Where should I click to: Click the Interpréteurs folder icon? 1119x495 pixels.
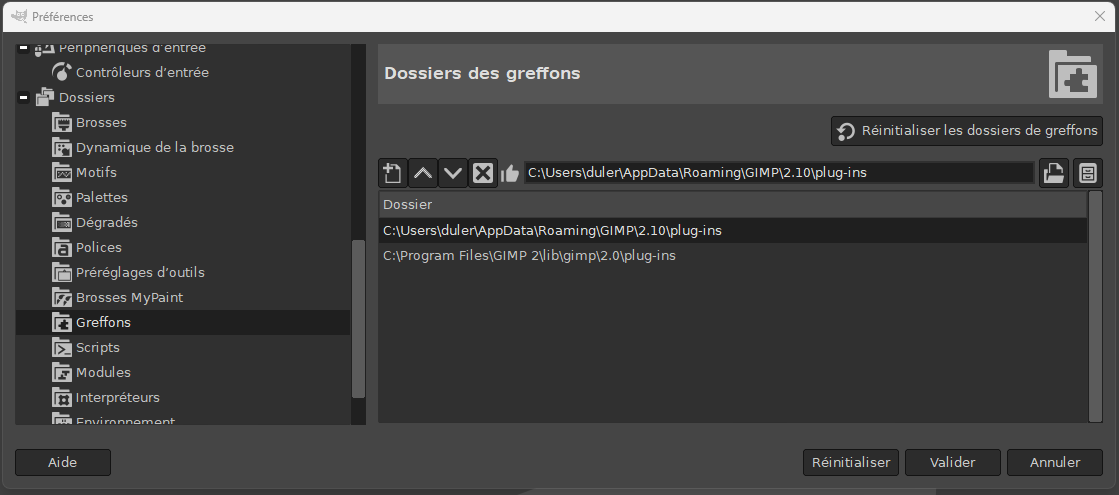click(63, 397)
